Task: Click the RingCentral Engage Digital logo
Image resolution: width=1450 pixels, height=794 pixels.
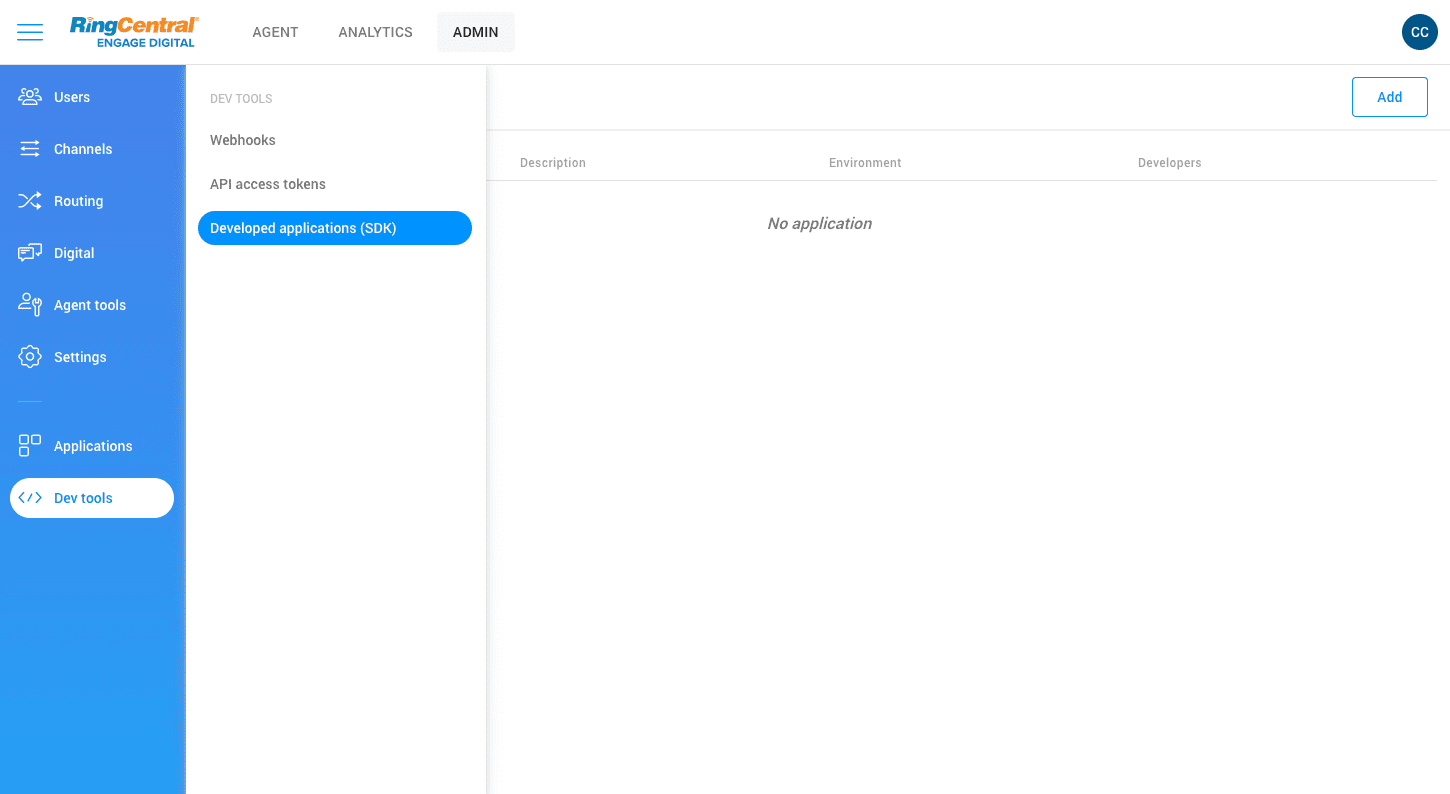Action: pos(134,32)
